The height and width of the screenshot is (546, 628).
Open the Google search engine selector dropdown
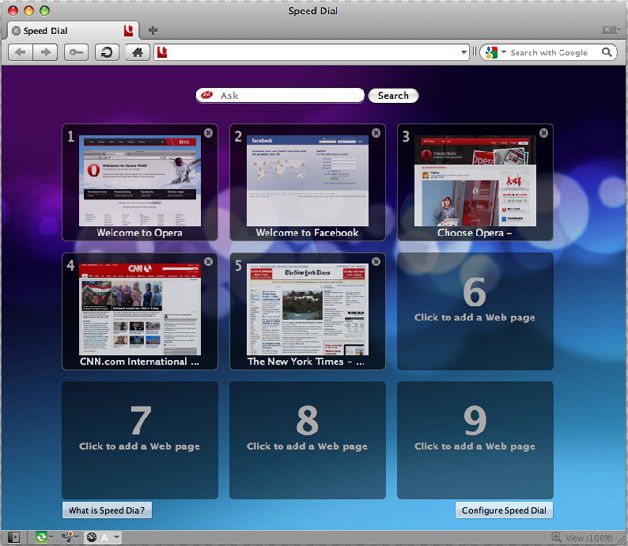pos(504,52)
